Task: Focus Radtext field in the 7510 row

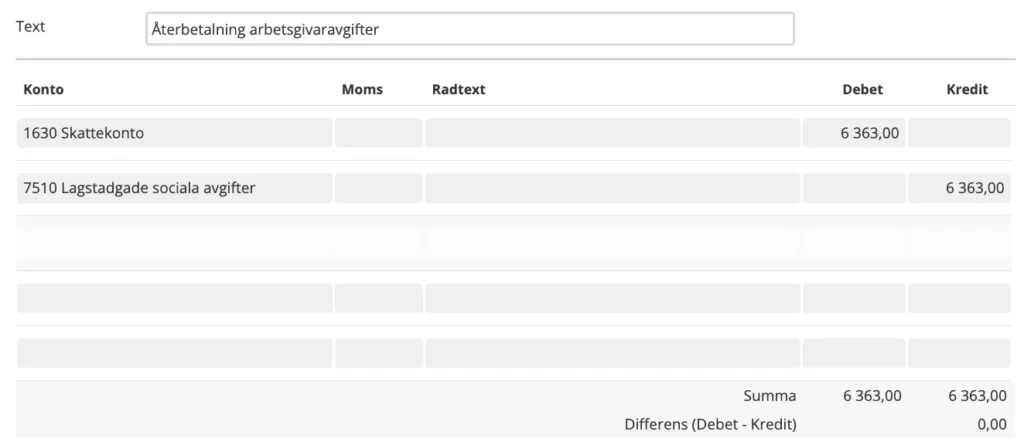Action: pyautogui.click(x=612, y=188)
